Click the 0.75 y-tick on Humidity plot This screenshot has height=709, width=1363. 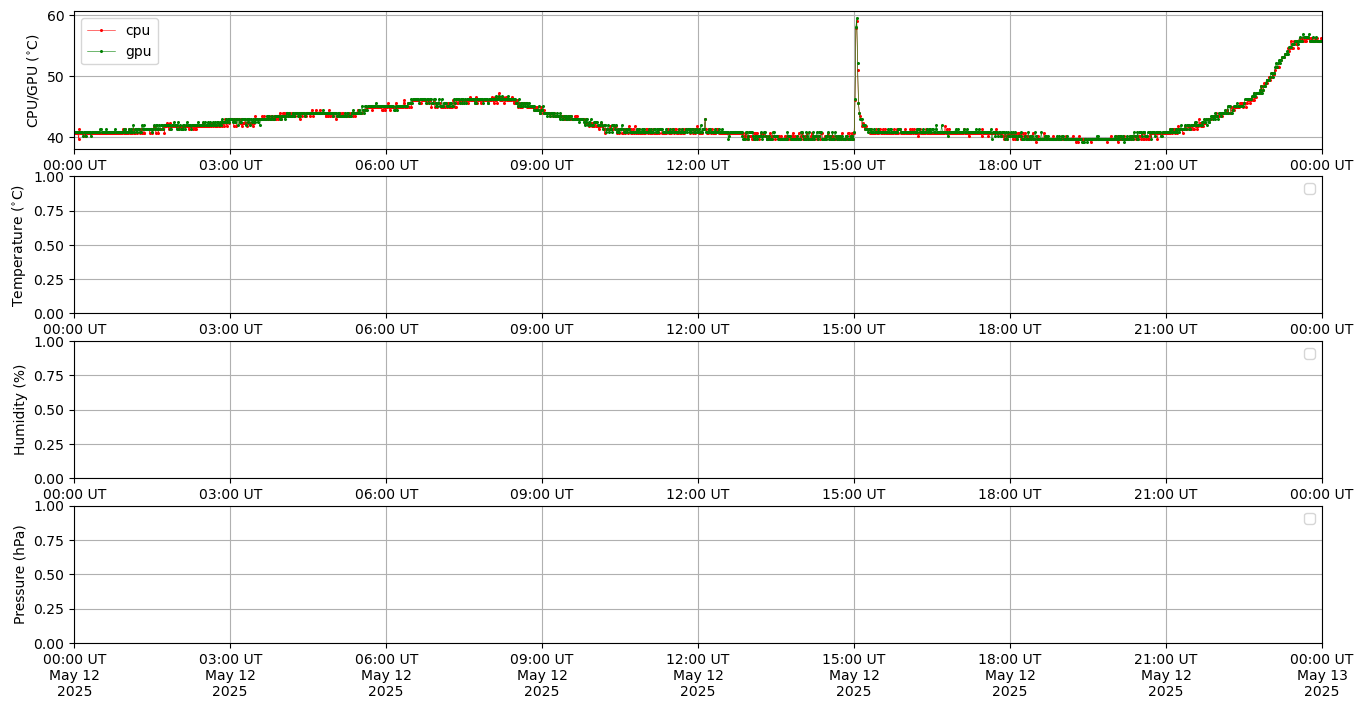[x=49, y=376]
